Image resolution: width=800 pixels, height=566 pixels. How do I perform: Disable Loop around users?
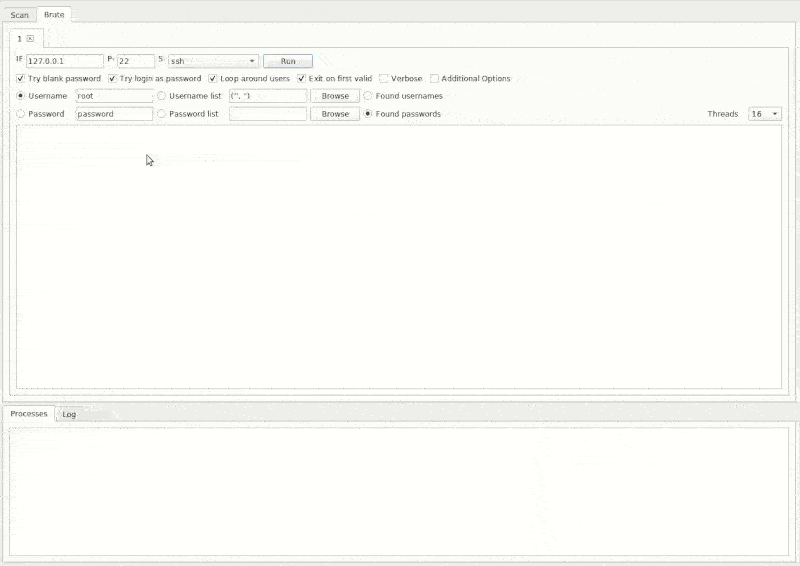point(213,78)
